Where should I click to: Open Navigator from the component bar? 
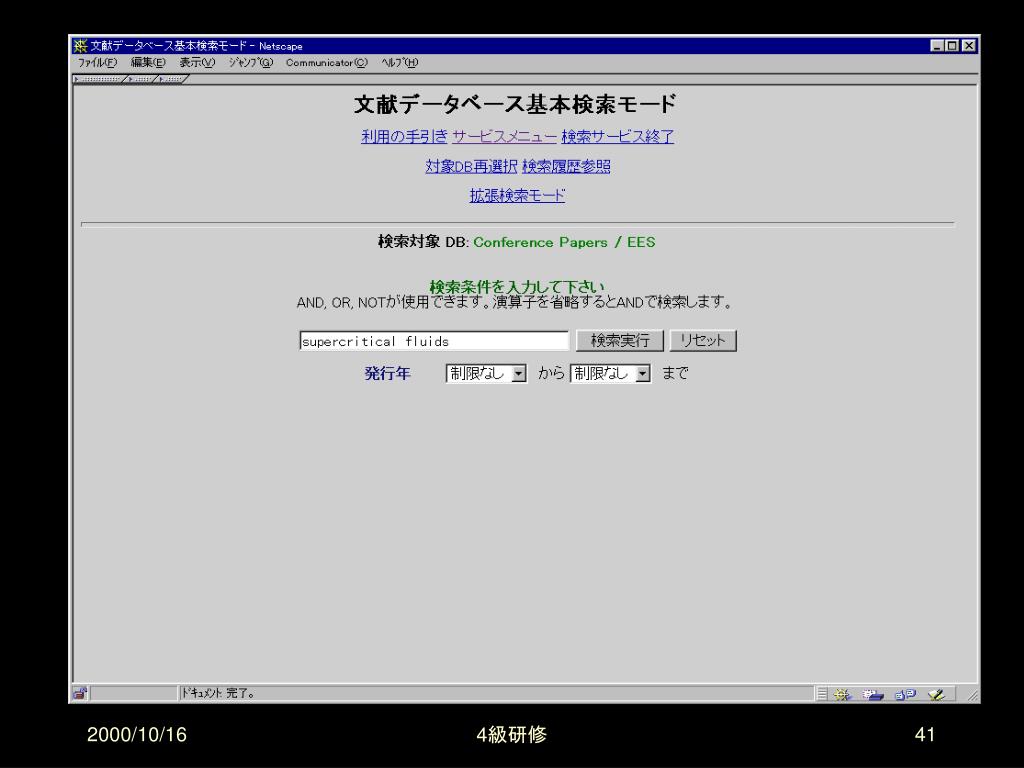coord(842,694)
